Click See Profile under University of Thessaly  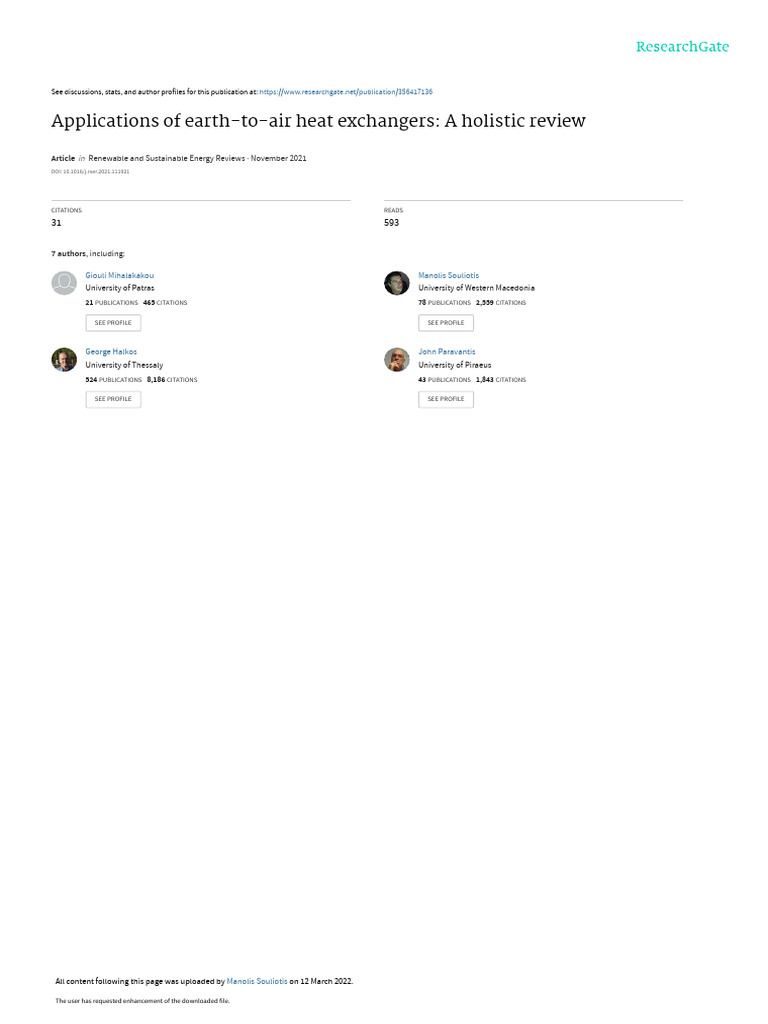(113, 399)
